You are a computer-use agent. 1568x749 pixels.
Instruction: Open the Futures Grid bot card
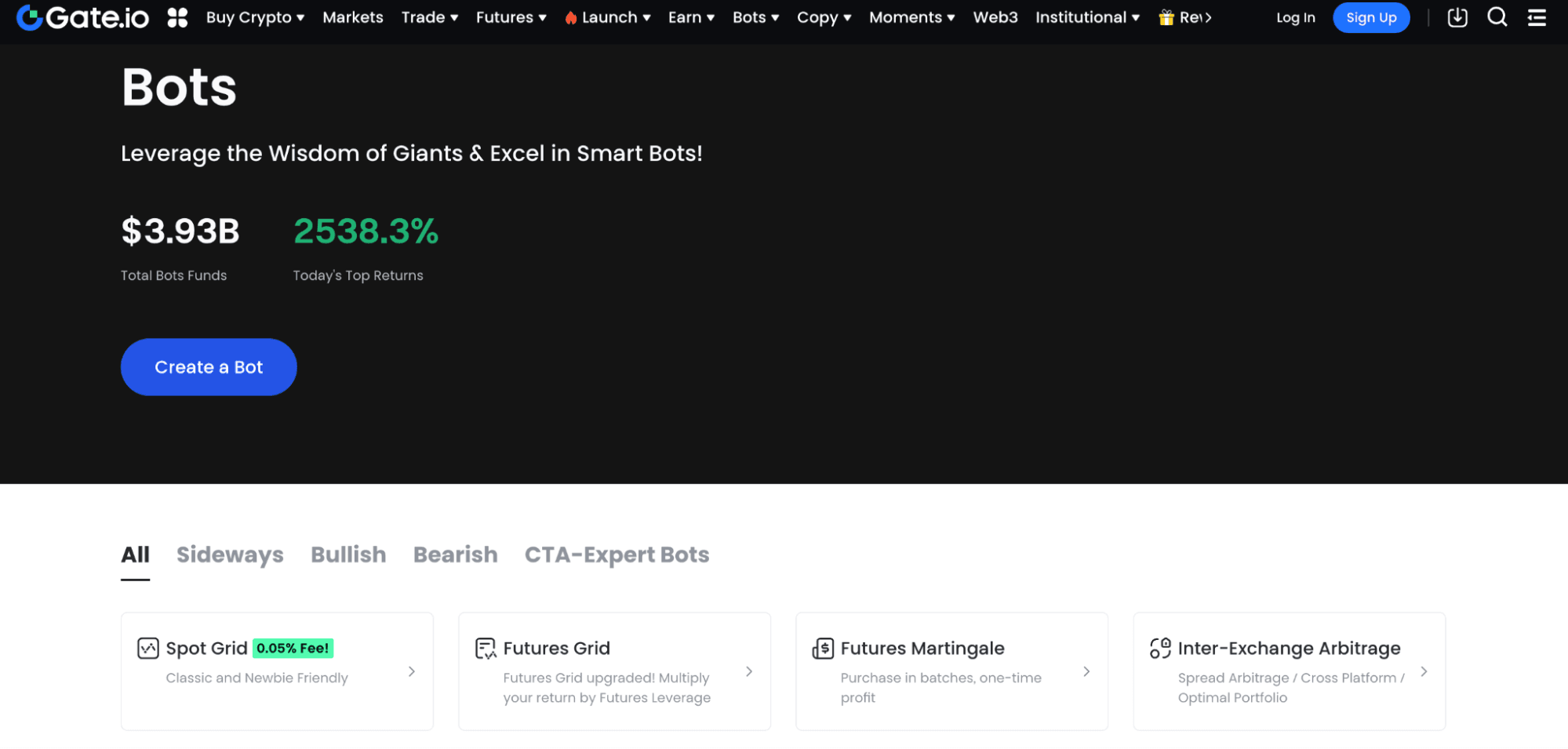(614, 671)
